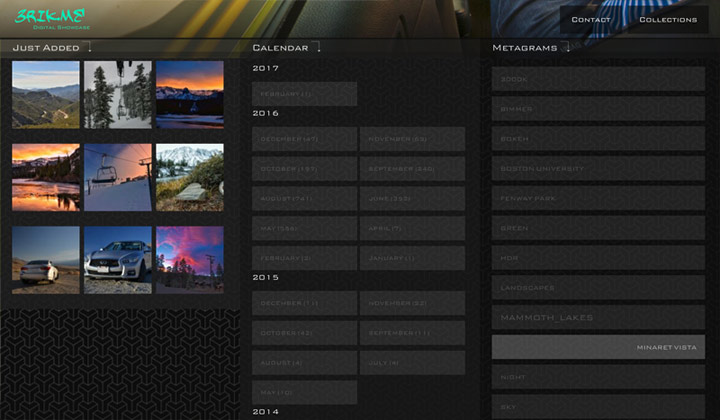Collapse the Calendar section arrow
The image size is (720, 420).
[317, 47]
